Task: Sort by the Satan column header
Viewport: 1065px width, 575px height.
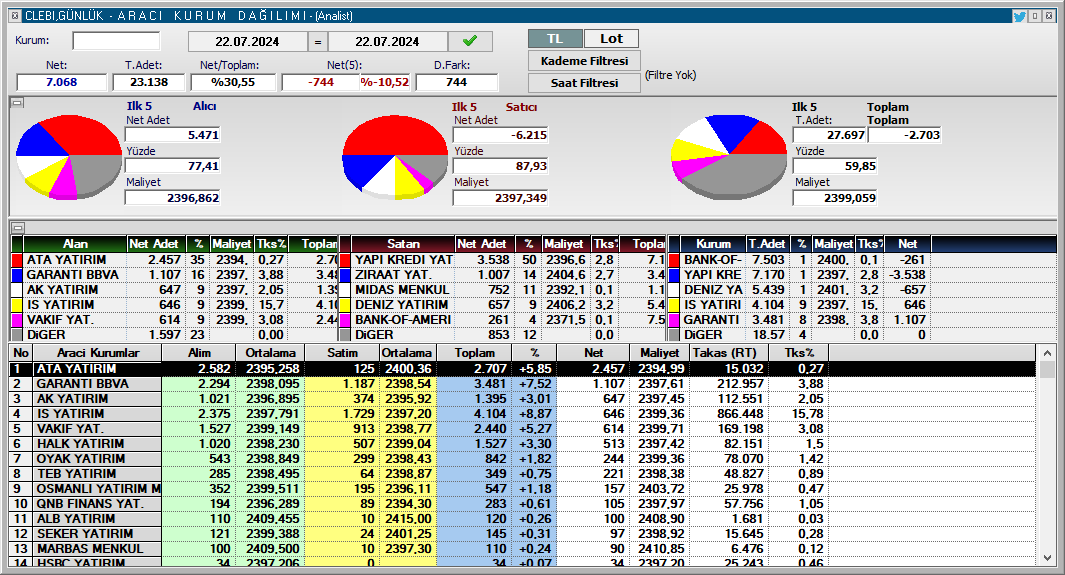Action: [403, 244]
